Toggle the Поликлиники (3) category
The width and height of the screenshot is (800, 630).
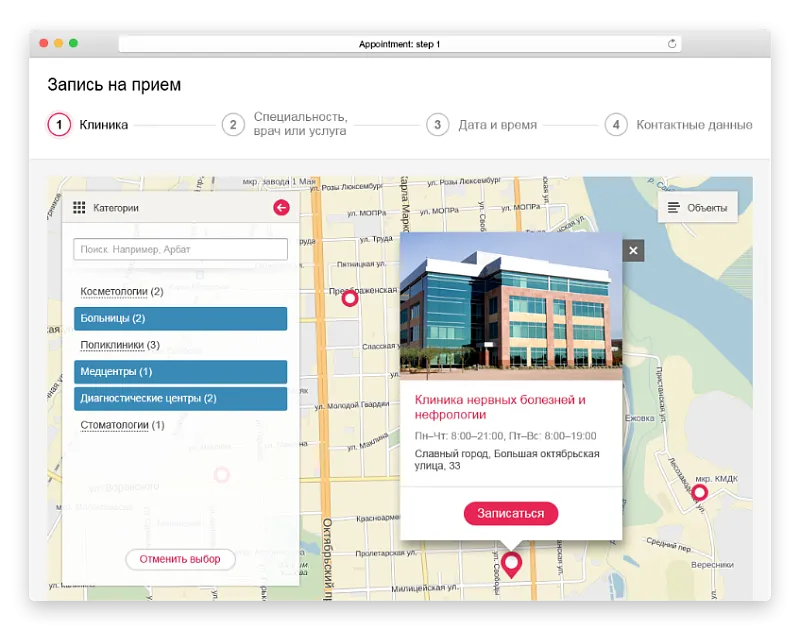coord(120,345)
